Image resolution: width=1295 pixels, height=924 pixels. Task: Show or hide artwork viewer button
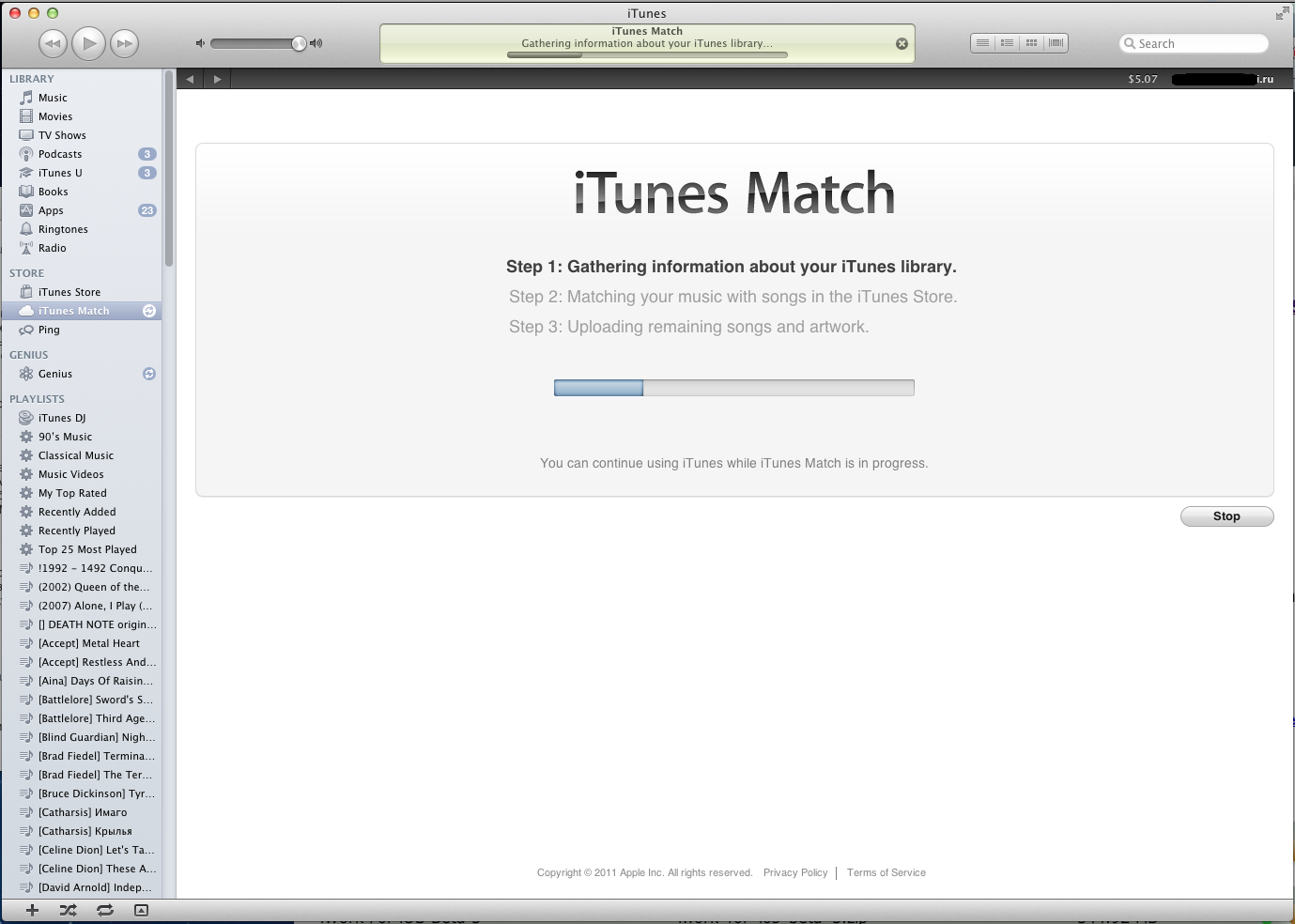coord(141,910)
